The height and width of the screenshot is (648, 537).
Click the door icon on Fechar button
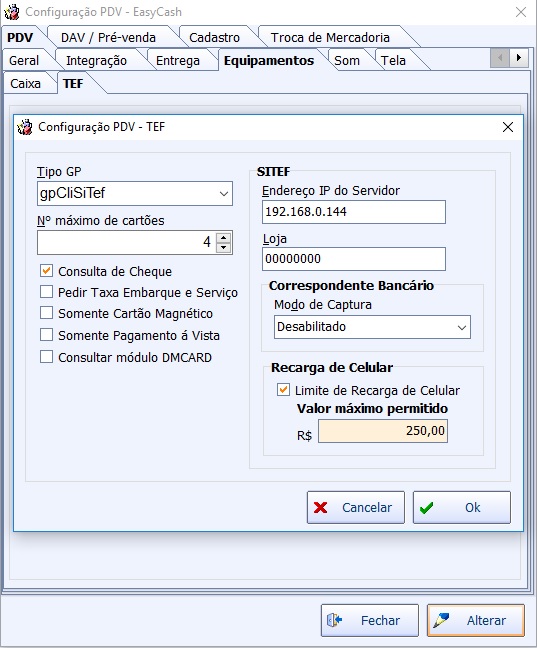click(334, 620)
